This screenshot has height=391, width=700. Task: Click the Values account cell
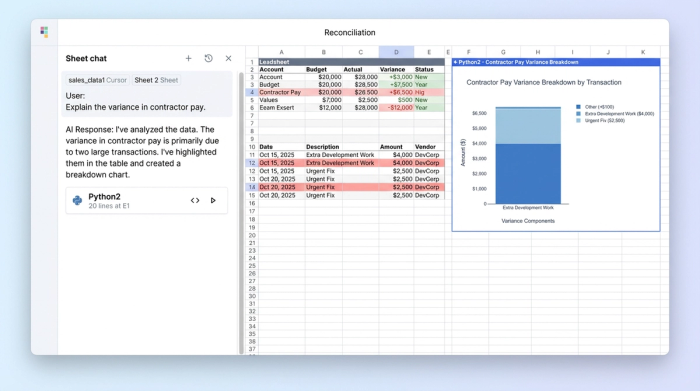[282, 100]
